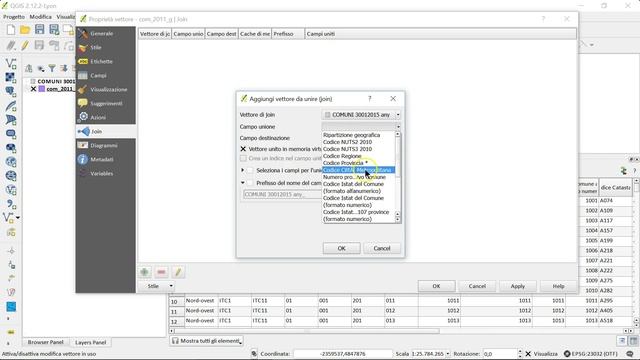Click filter legend icon in Layers panel

pos(52,68)
